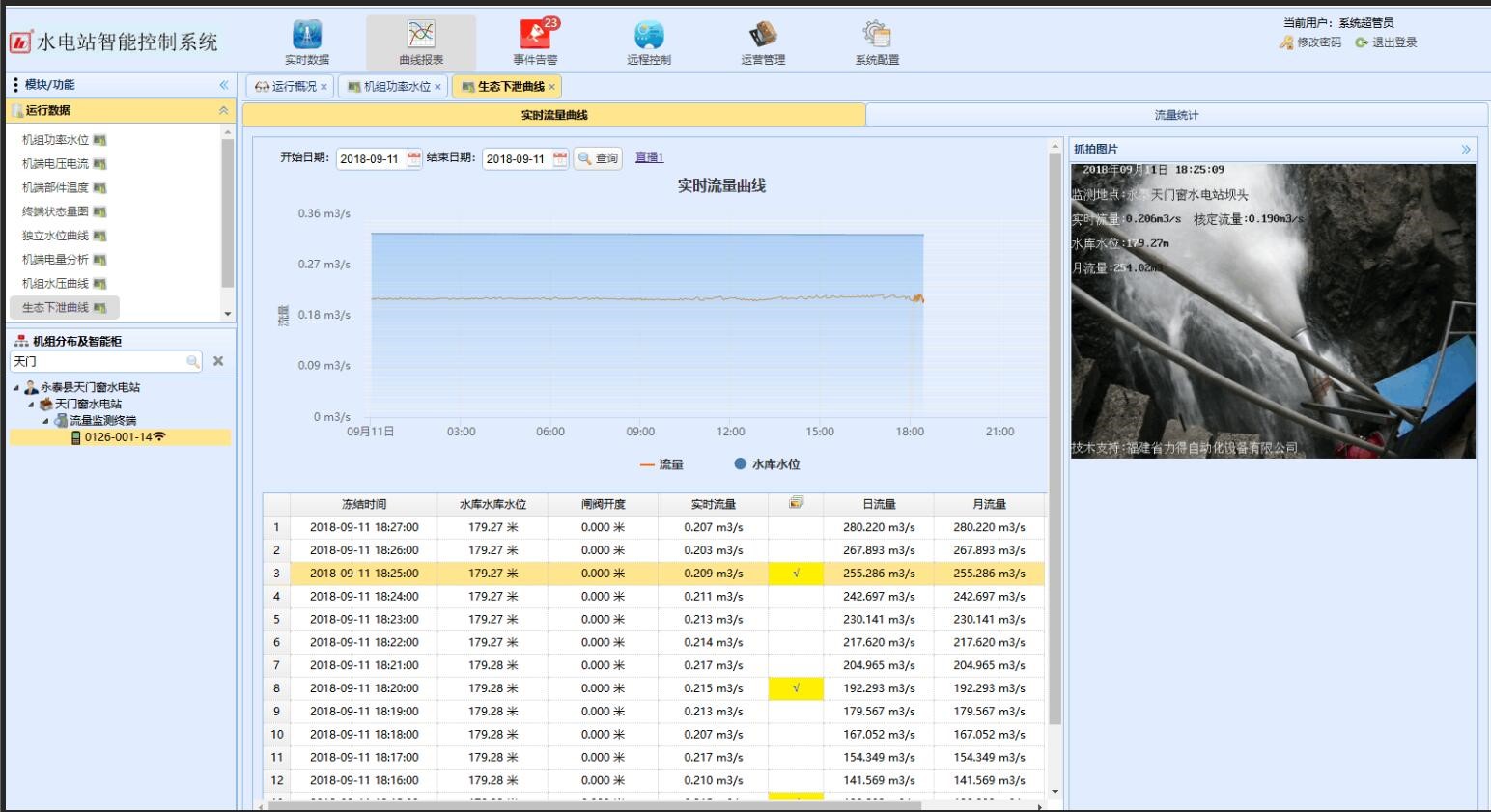This screenshot has width=1491, height=812.
Task: Switch to the 机组功率水位 tab
Action: tap(391, 87)
